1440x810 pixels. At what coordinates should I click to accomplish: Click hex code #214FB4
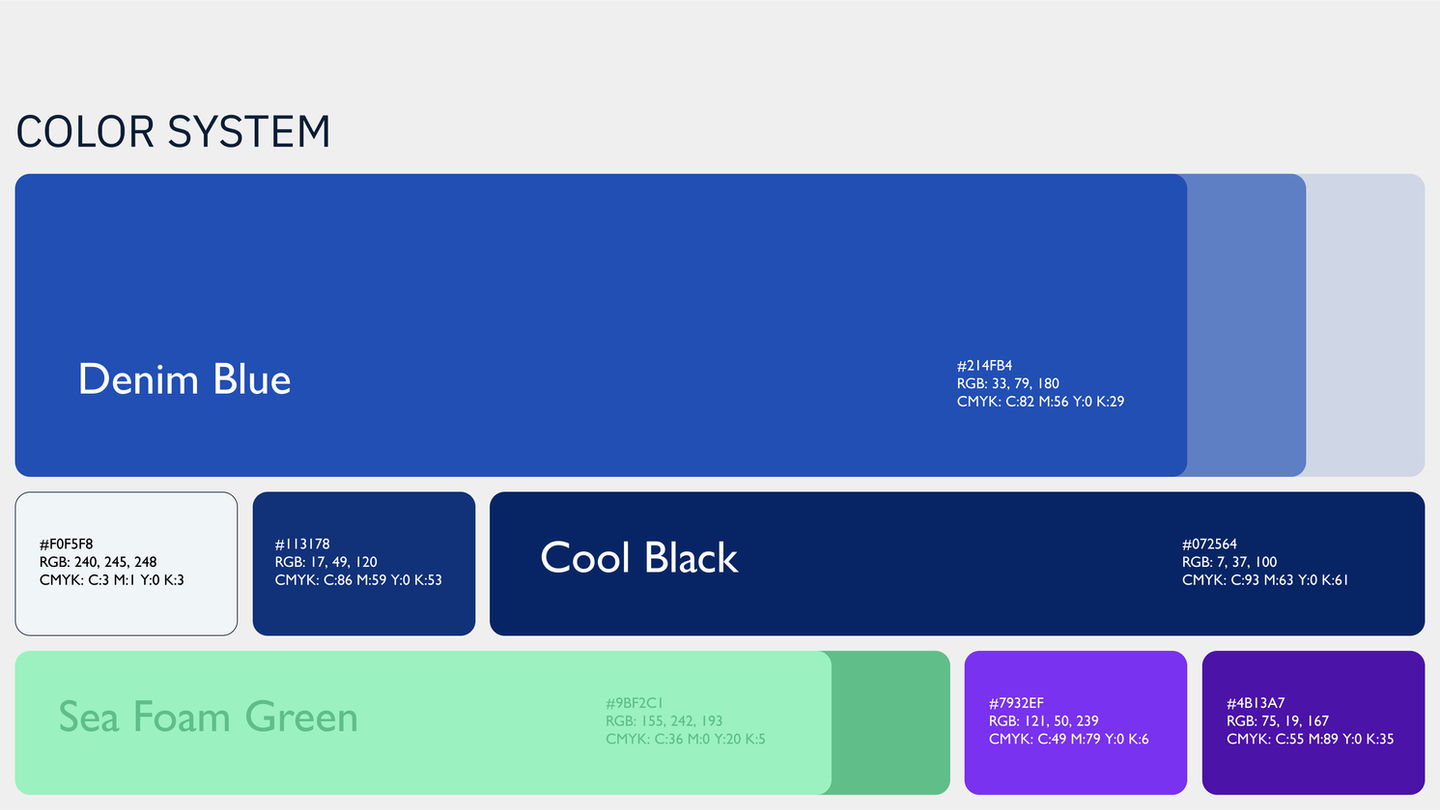click(x=984, y=366)
